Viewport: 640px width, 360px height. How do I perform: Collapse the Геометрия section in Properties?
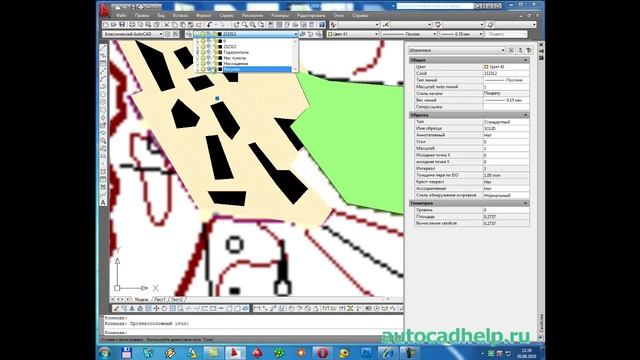[525, 203]
